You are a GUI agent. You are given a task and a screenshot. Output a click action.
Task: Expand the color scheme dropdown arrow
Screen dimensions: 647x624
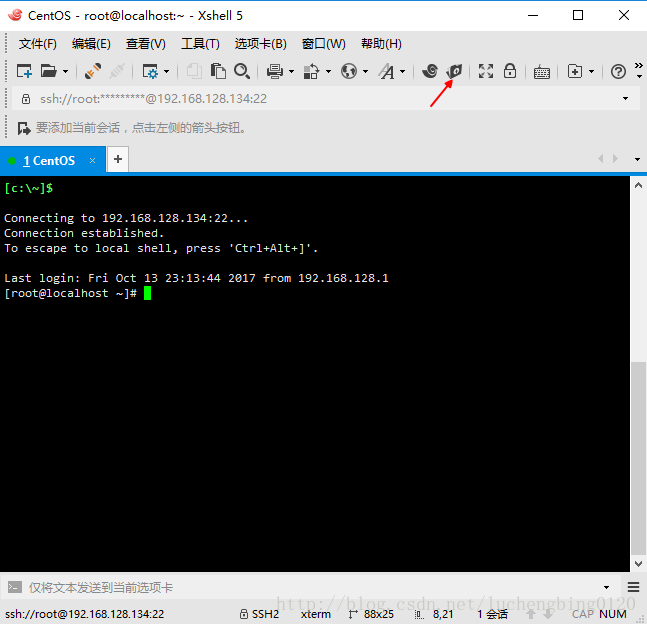328,72
